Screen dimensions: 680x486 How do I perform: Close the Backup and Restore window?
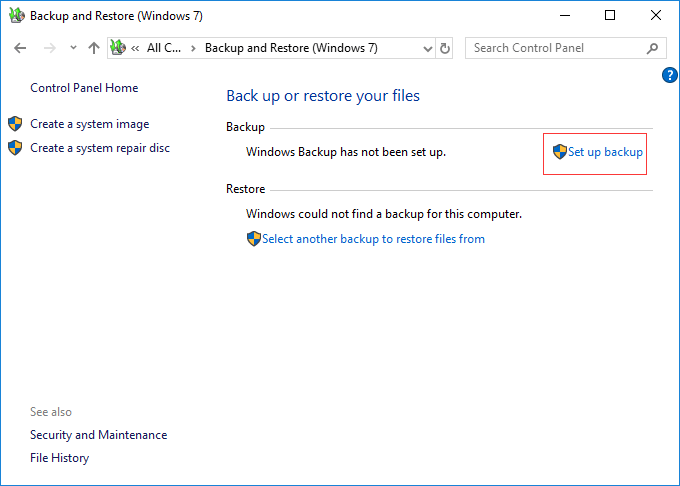[656, 16]
